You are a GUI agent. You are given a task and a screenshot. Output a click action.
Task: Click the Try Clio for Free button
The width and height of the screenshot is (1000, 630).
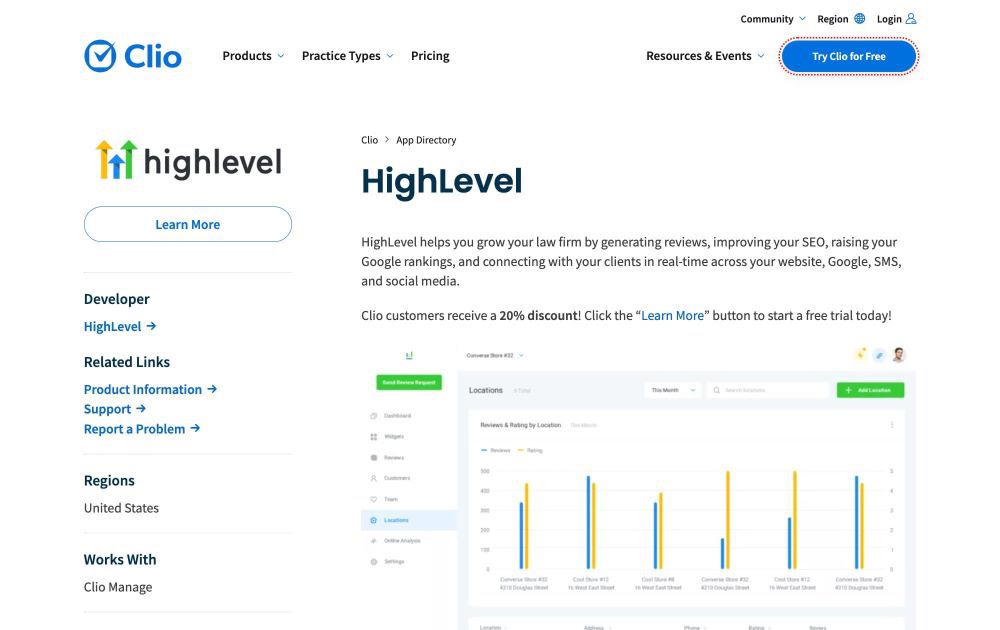[849, 56]
